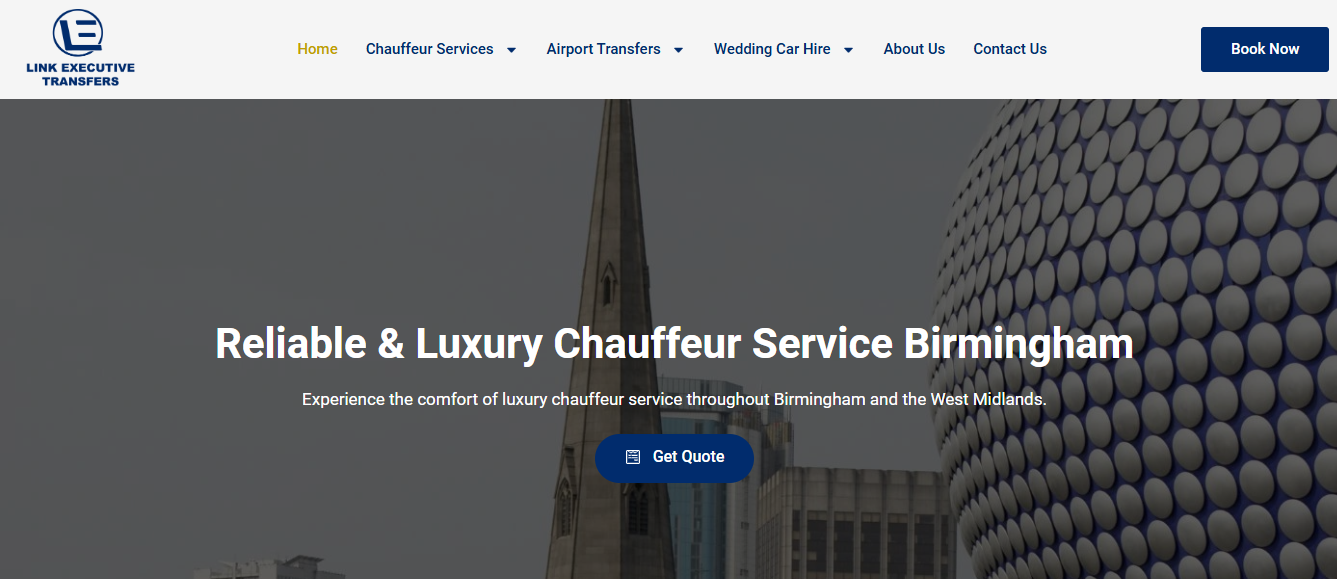Expand the Chauffeur Services dropdown arrow

(x=511, y=50)
